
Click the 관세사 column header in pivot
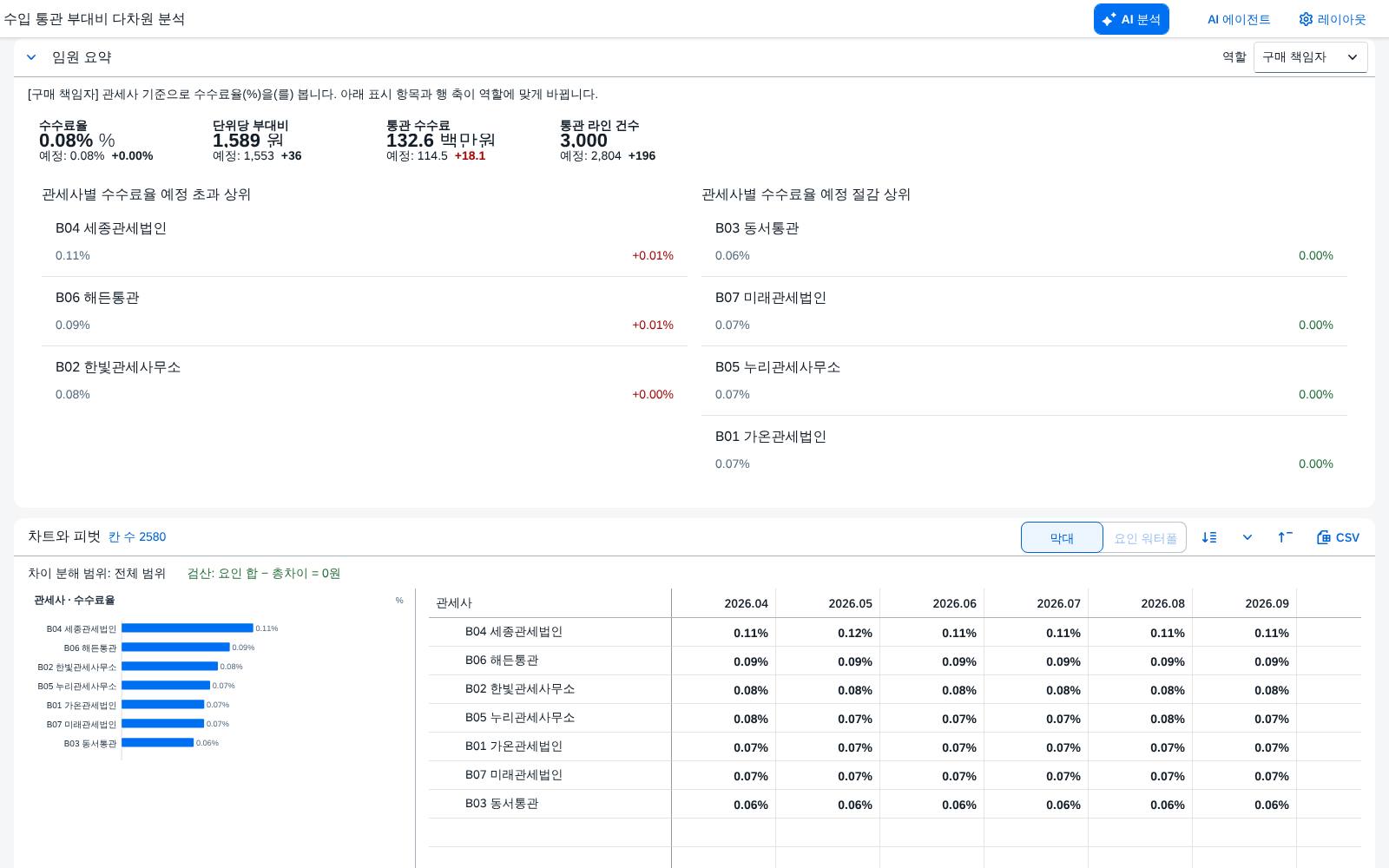[550, 603]
